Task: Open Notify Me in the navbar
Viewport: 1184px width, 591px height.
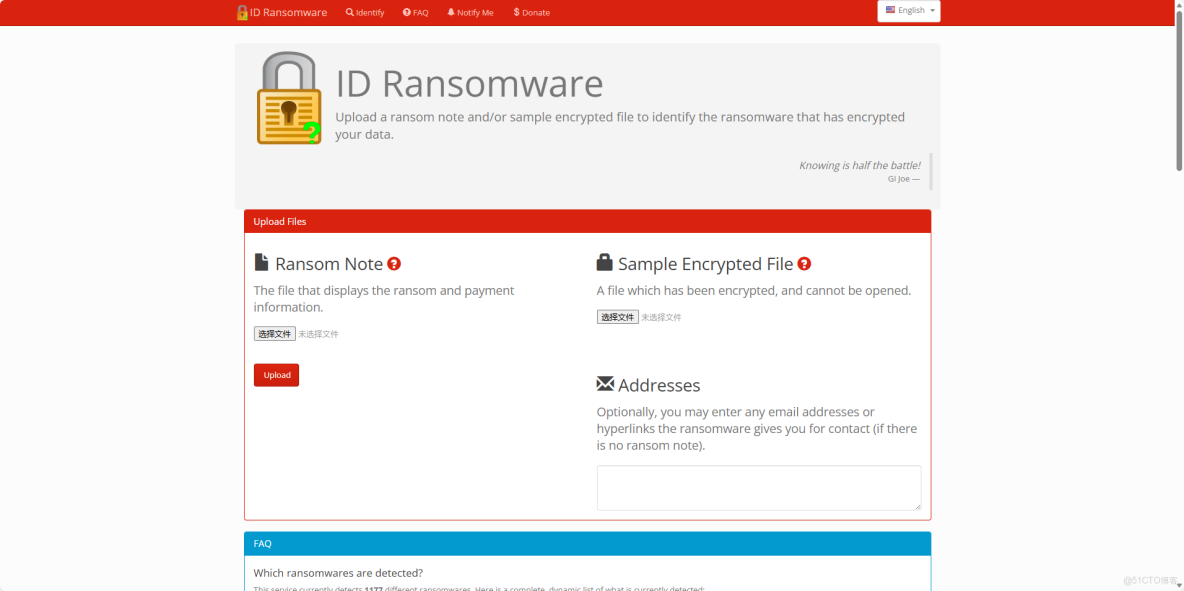Action: click(470, 12)
